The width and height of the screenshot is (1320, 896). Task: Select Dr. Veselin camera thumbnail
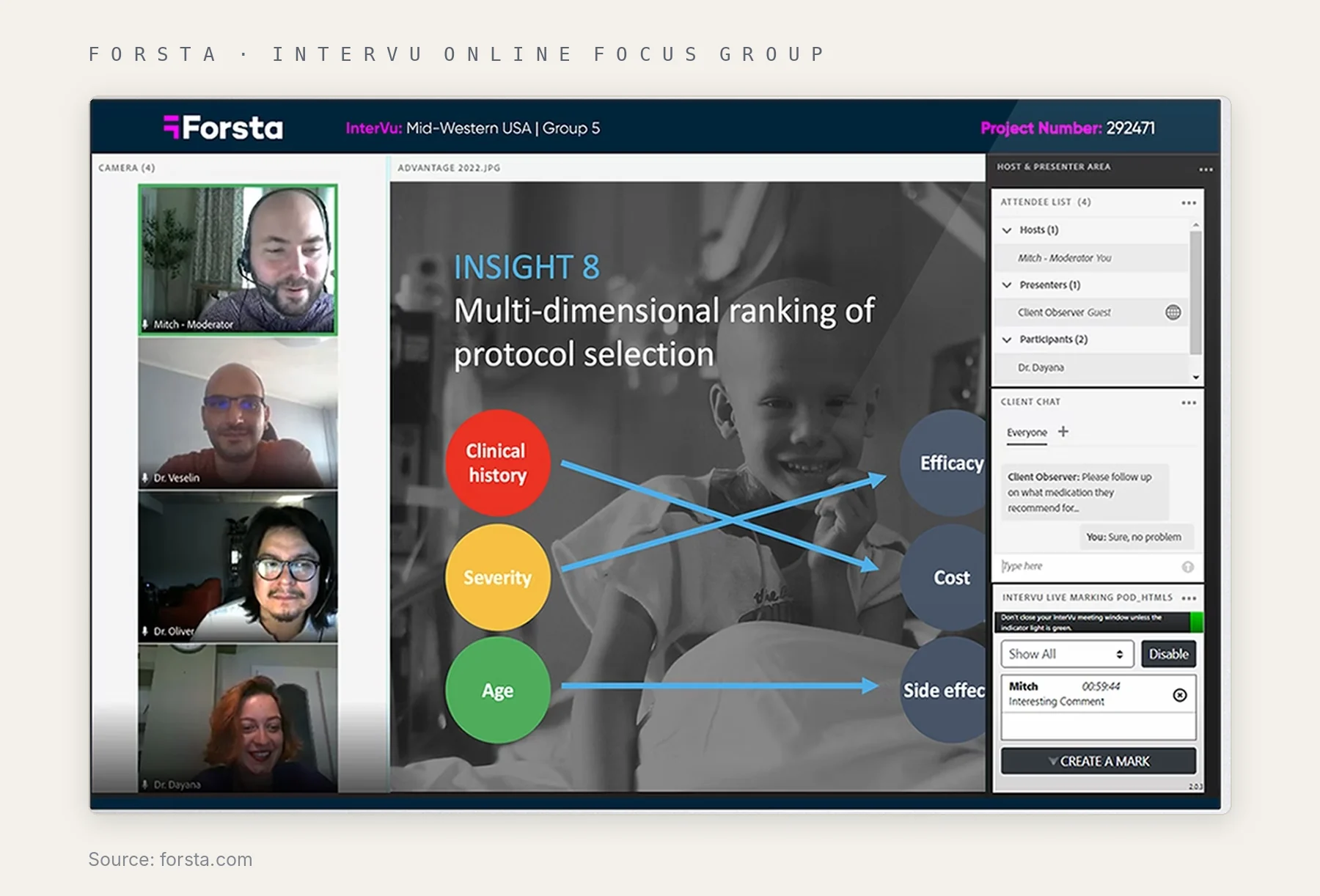click(238, 413)
